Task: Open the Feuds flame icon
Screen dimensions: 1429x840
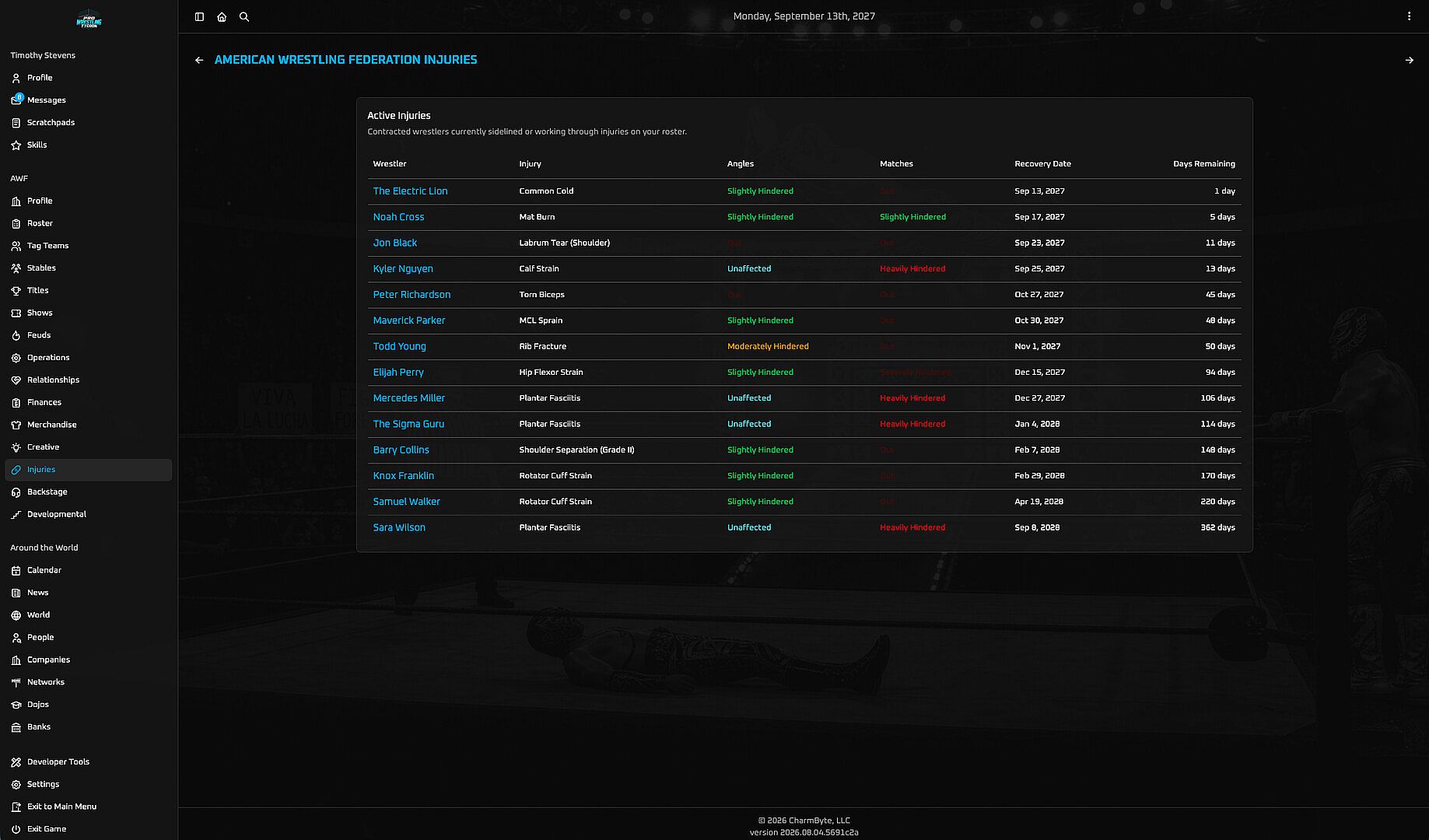Action: click(16, 335)
